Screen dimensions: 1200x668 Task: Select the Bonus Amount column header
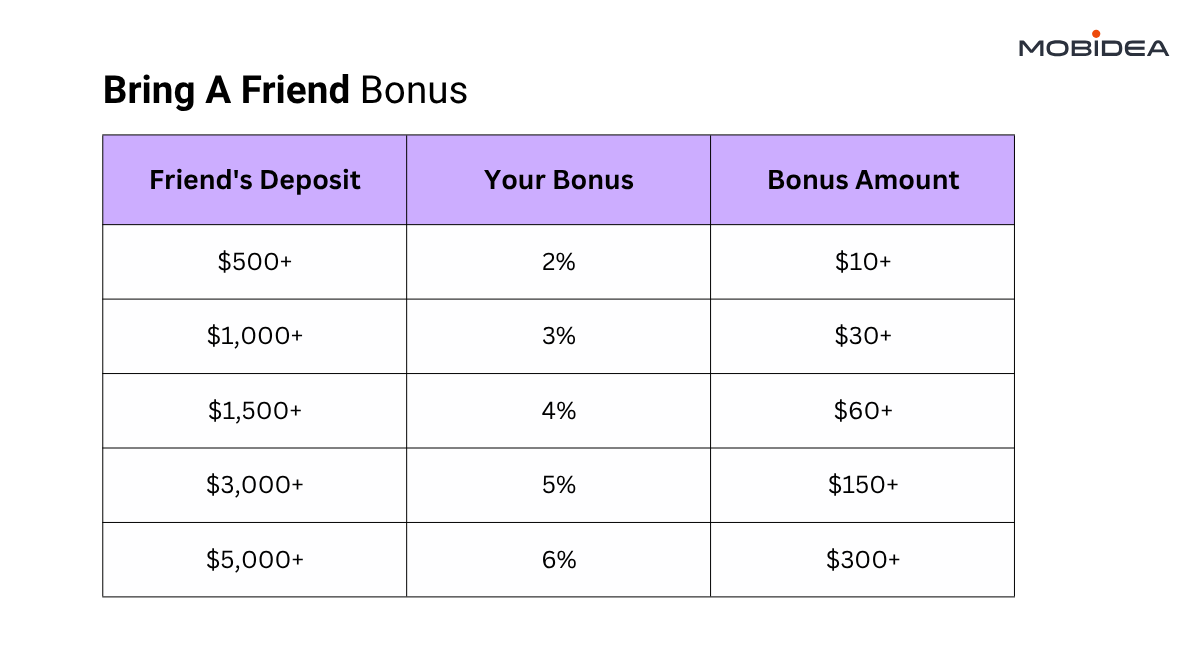[863, 180]
